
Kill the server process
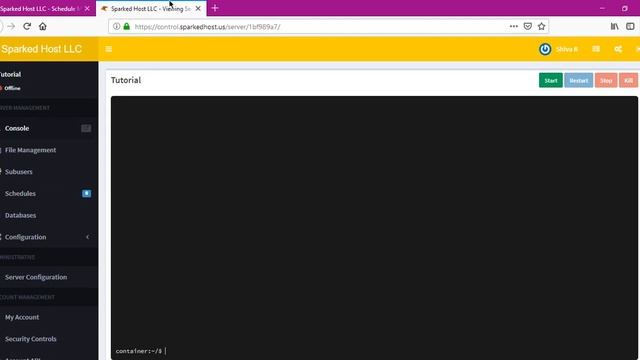click(628, 80)
